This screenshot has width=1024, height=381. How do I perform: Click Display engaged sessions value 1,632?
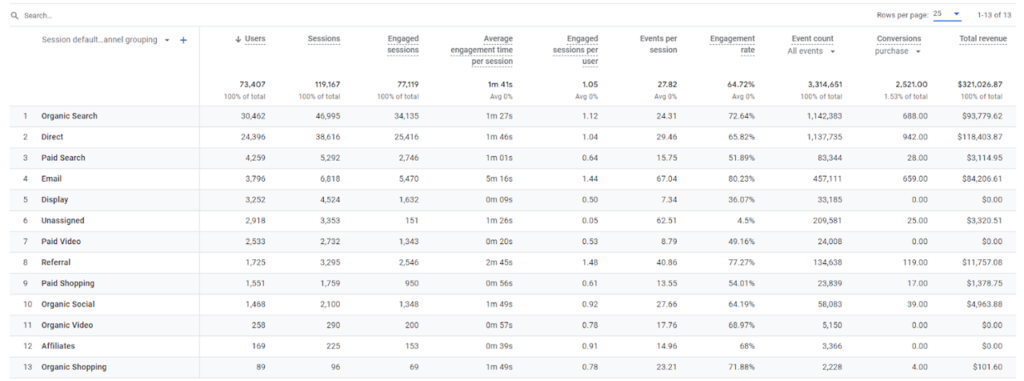point(408,200)
